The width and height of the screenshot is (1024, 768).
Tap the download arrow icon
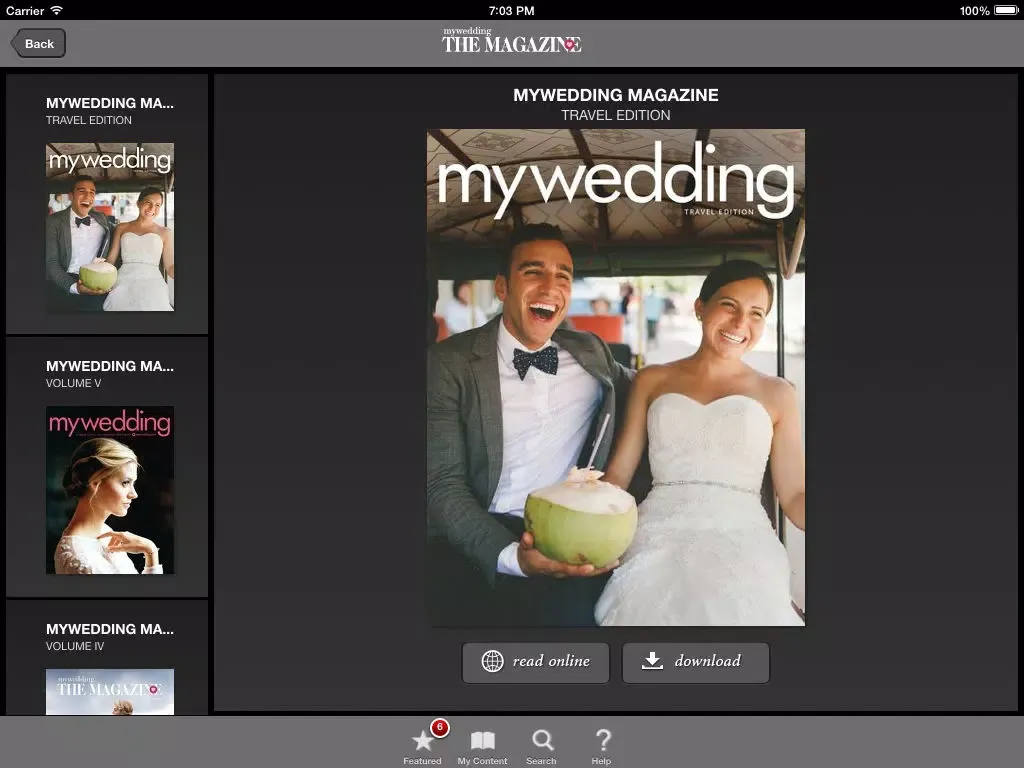tap(652, 661)
